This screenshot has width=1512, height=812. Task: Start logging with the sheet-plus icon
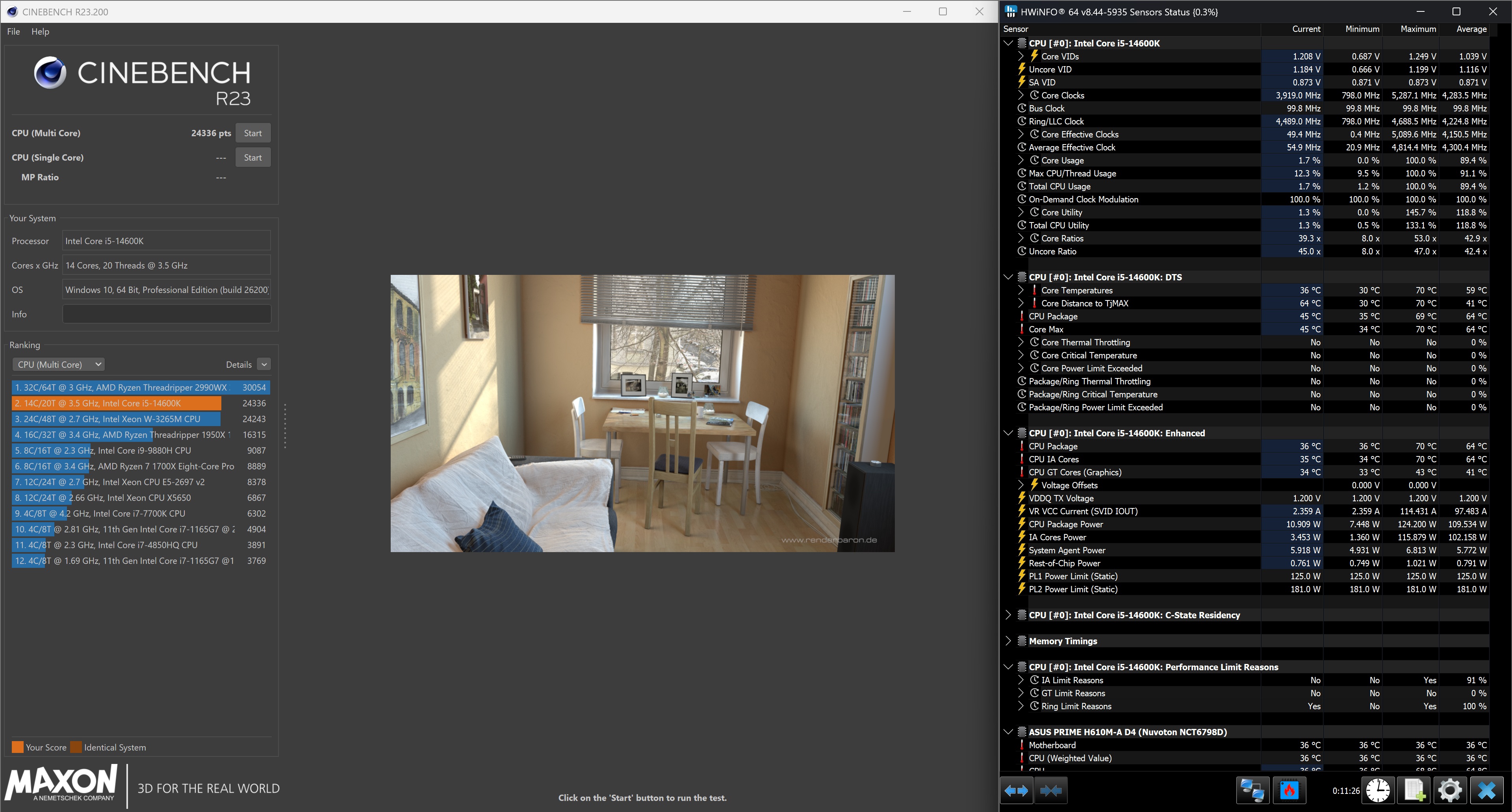coord(1414,790)
